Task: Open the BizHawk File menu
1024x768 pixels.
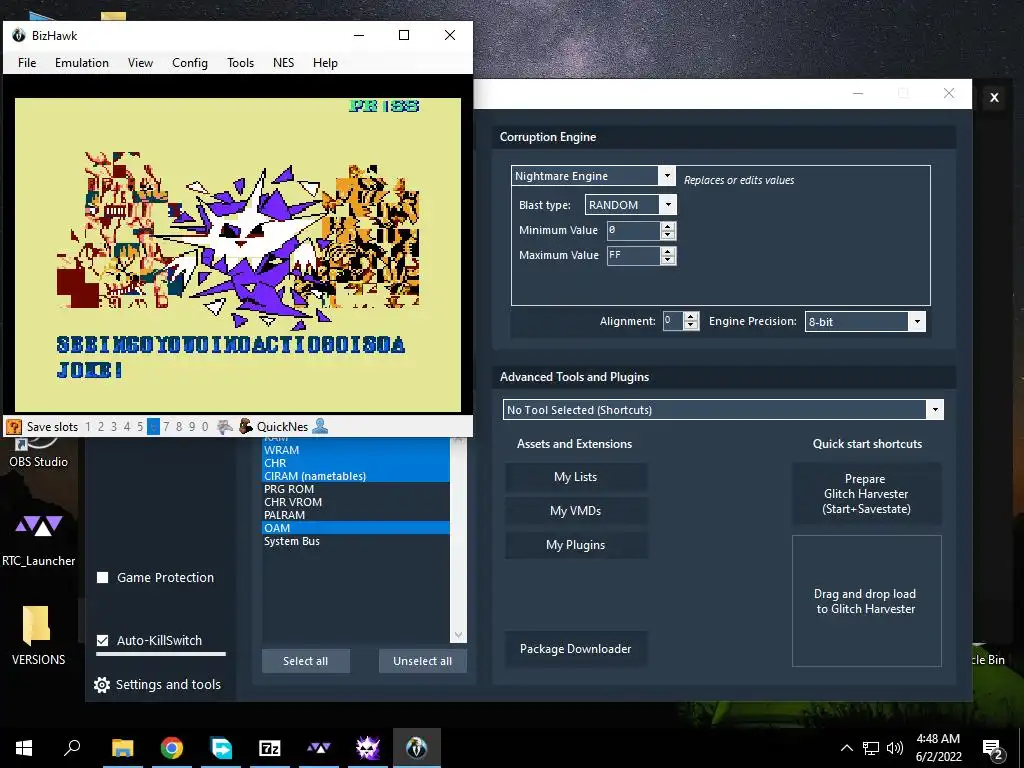Action: point(27,63)
